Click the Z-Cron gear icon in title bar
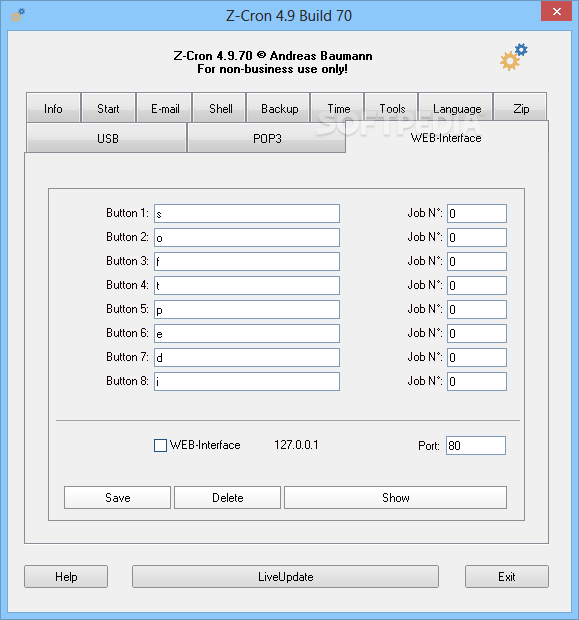This screenshot has width=579, height=620. 18,15
